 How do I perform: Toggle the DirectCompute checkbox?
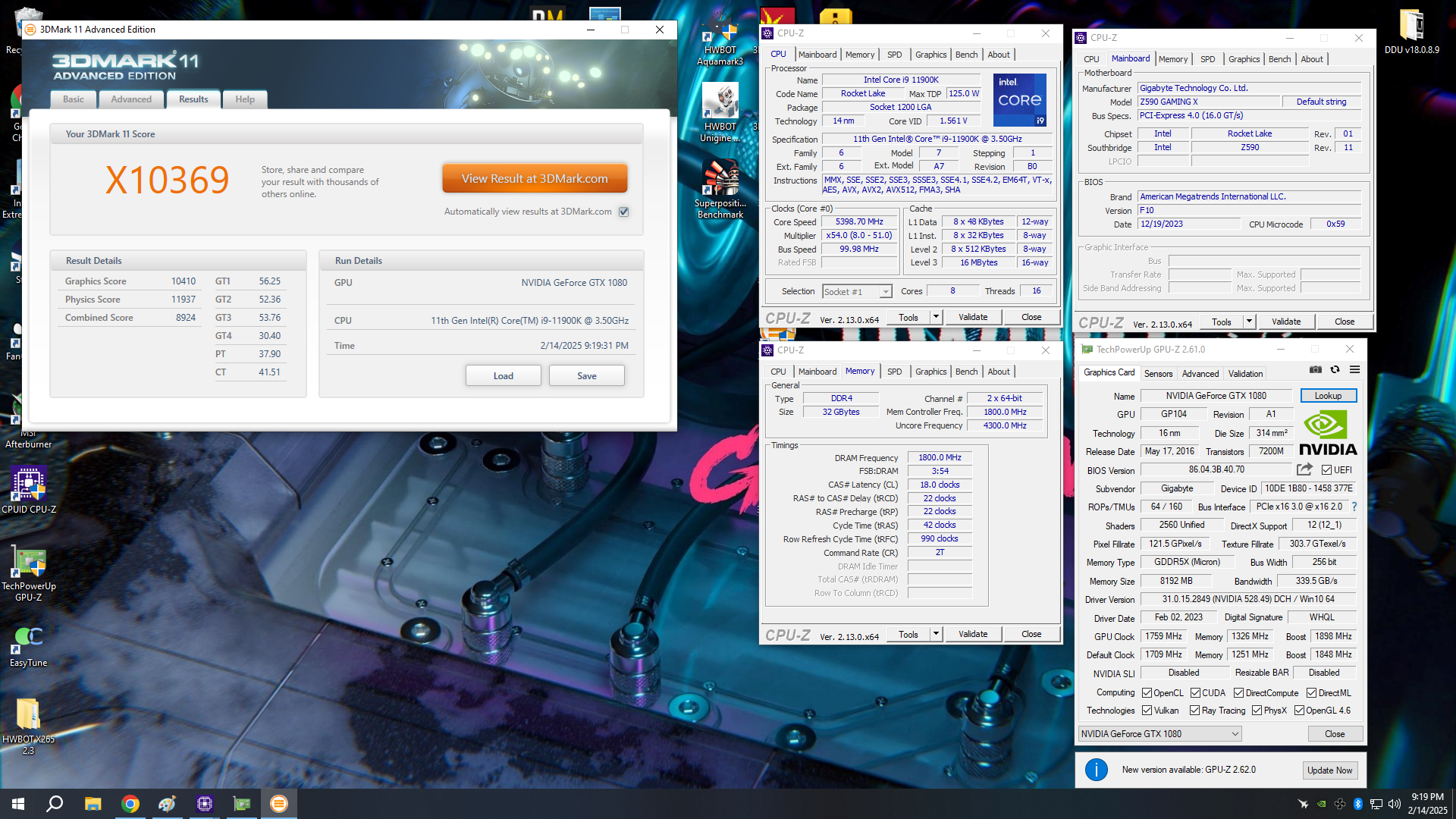coord(1238,693)
